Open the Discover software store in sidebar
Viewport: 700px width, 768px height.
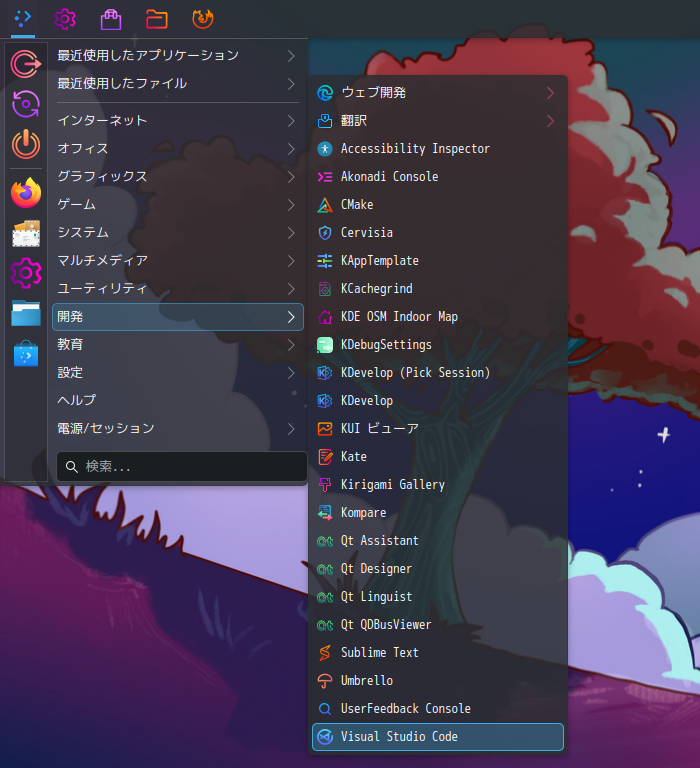click(x=26, y=353)
